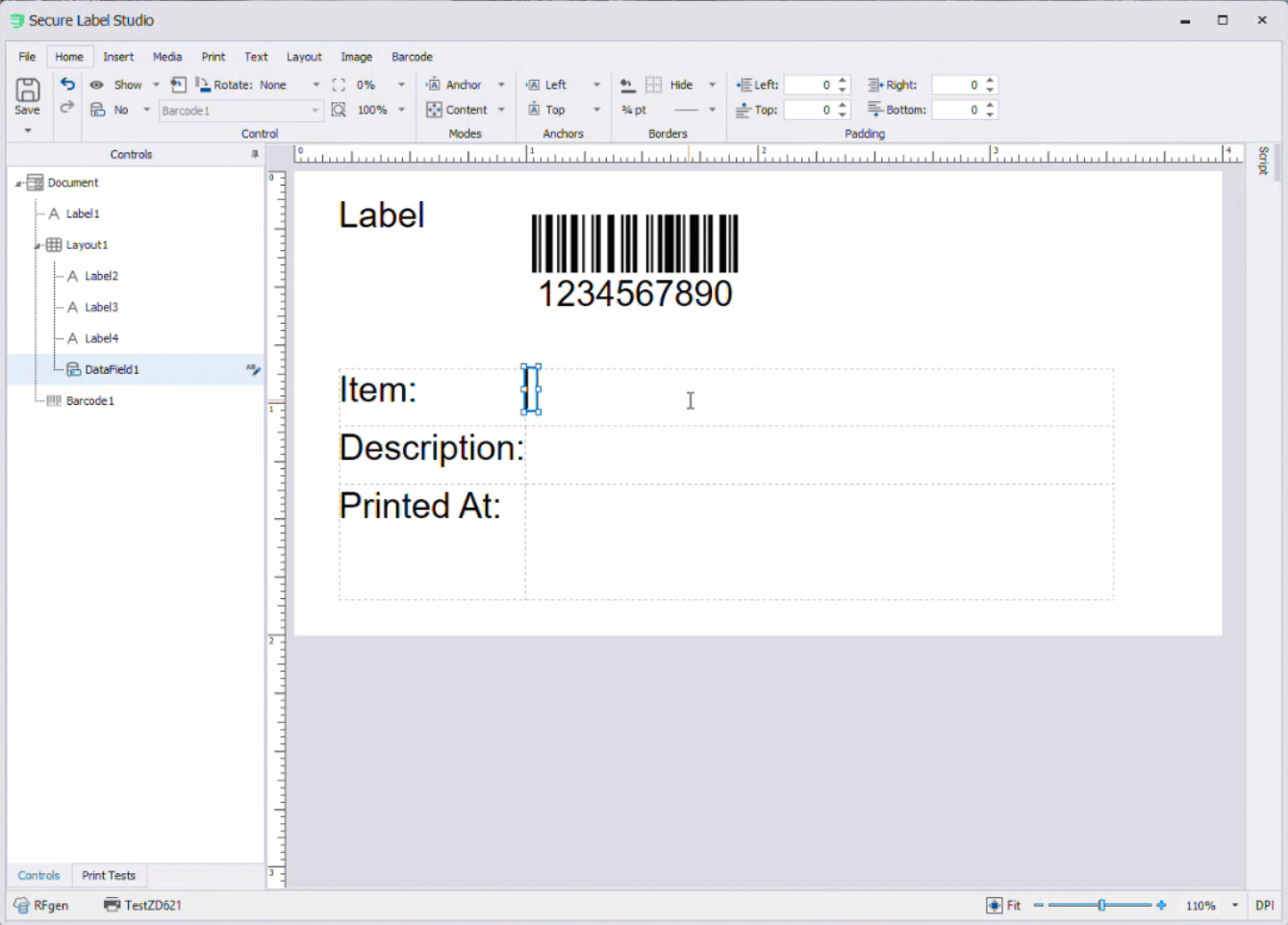This screenshot has height=925, width=1288.
Task: Click the rename pencil icon on DataField1 row
Action: (253, 369)
